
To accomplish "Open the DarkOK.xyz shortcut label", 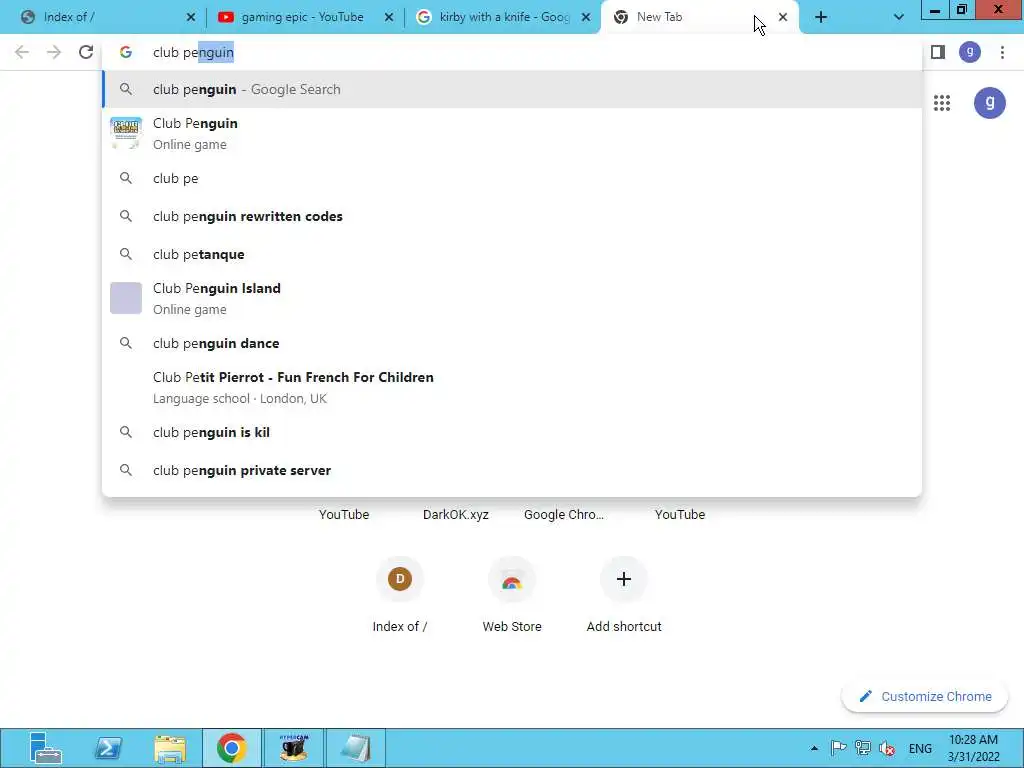I will coord(456,515).
